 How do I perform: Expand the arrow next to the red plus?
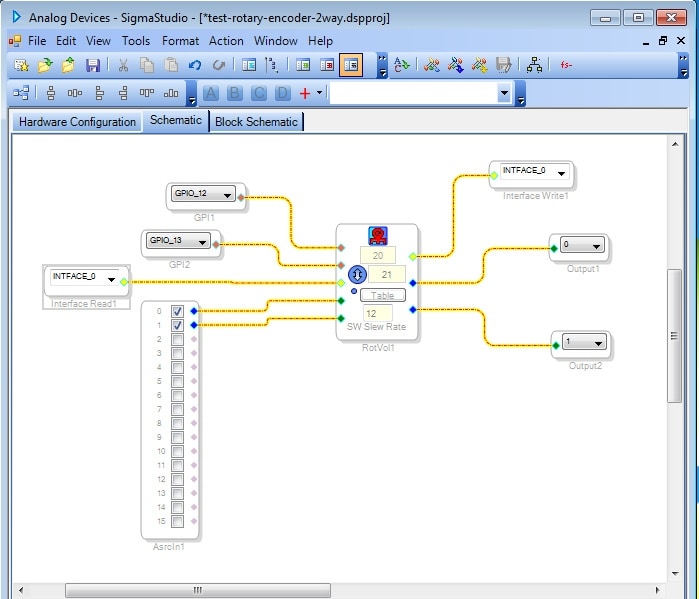[x=320, y=93]
